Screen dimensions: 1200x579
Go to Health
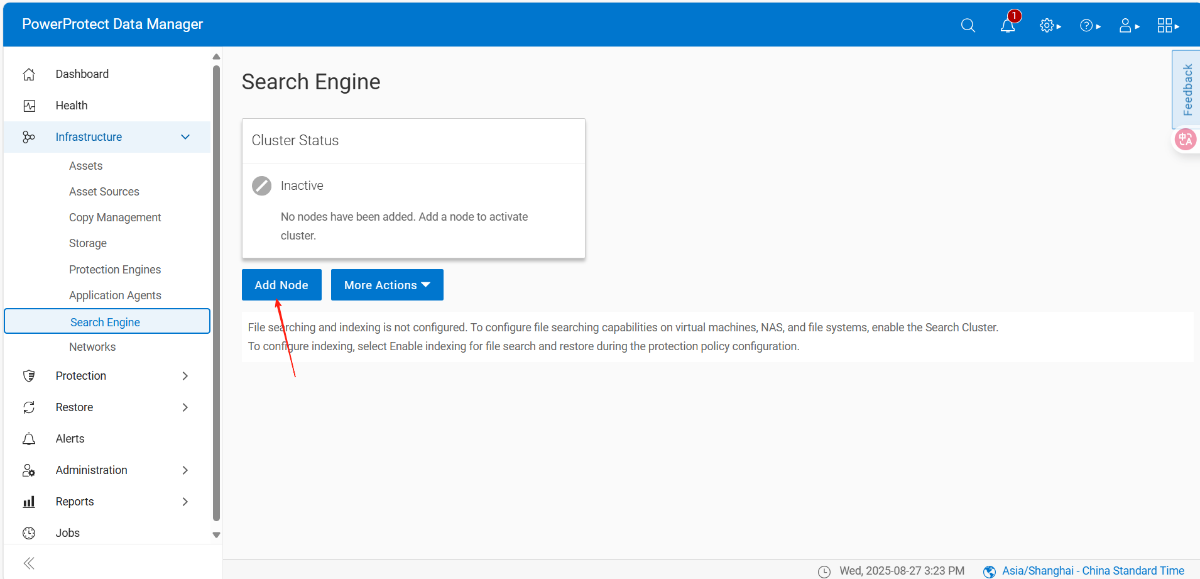point(71,105)
